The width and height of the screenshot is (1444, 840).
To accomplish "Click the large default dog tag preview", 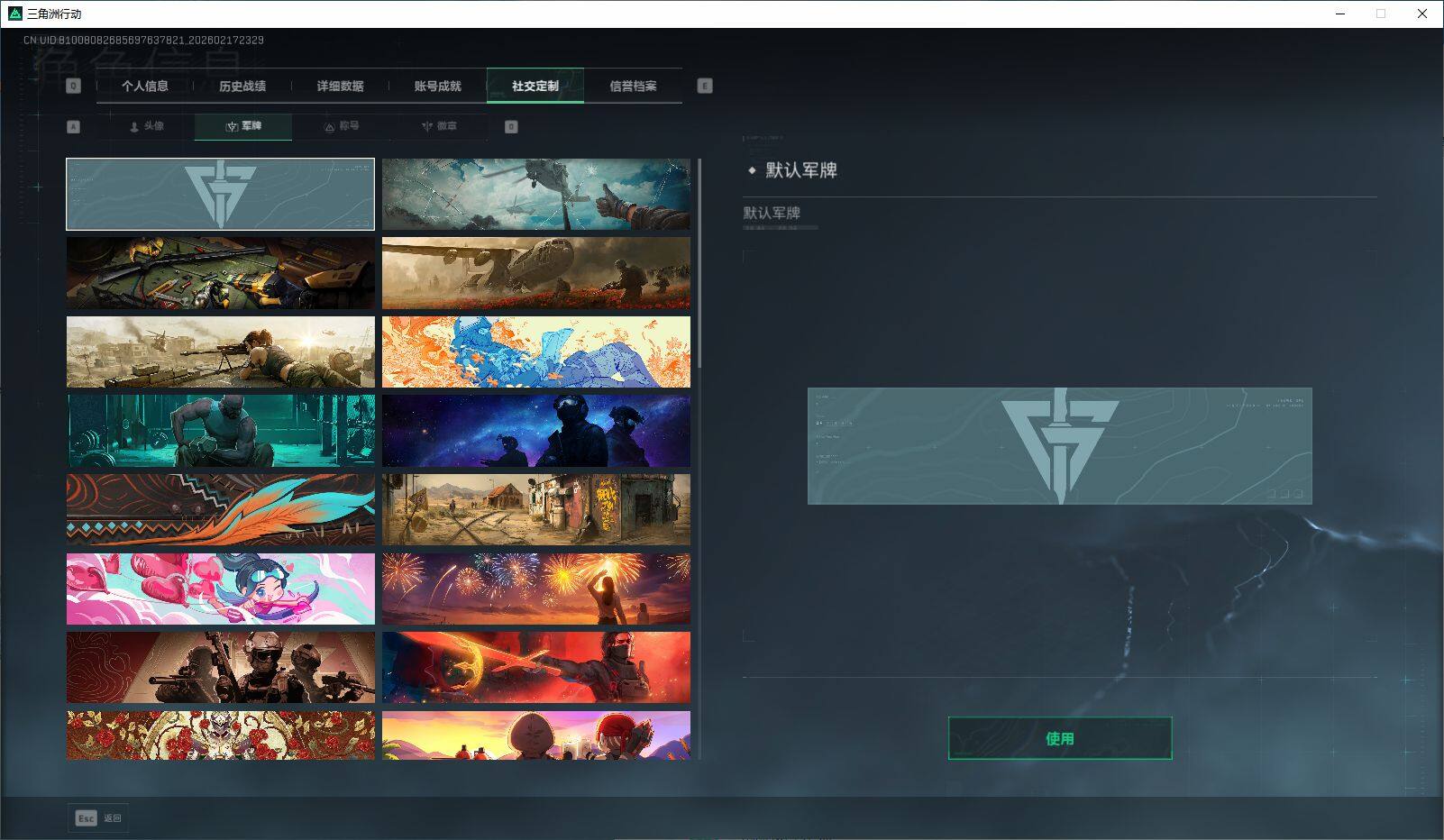I will pos(1060,446).
